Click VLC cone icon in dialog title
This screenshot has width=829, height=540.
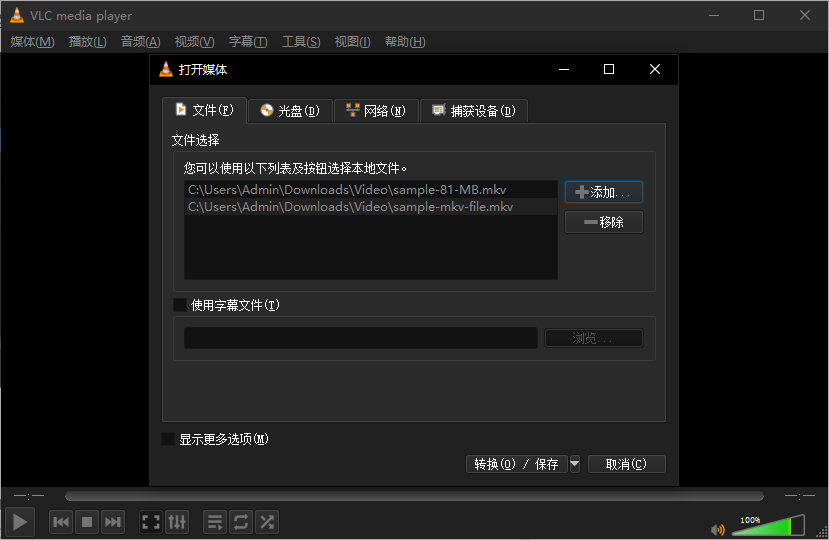(166, 69)
